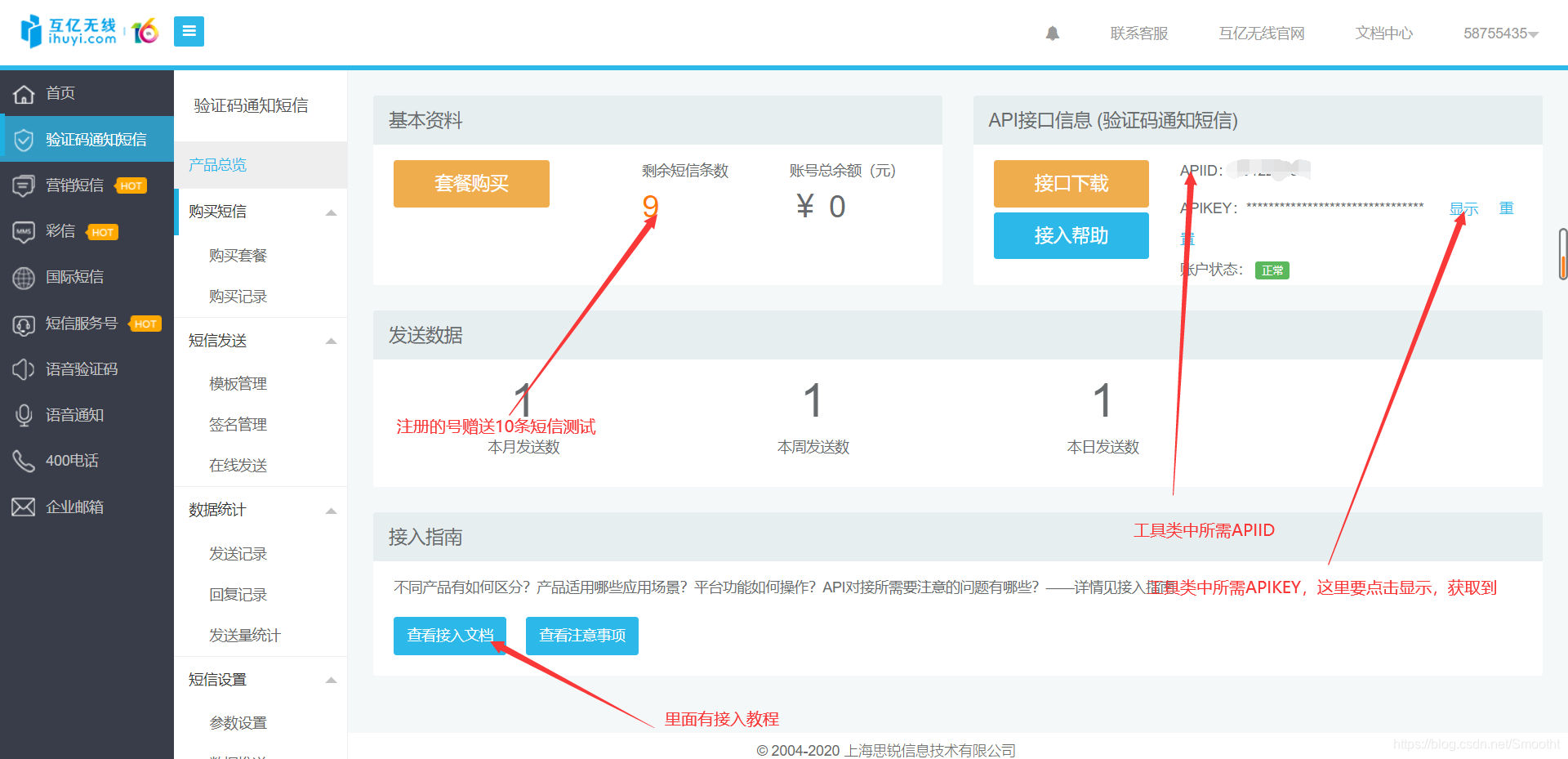1568x759 pixels.
Task: Select 产品总览 in the submenu
Action: (260, 165)
